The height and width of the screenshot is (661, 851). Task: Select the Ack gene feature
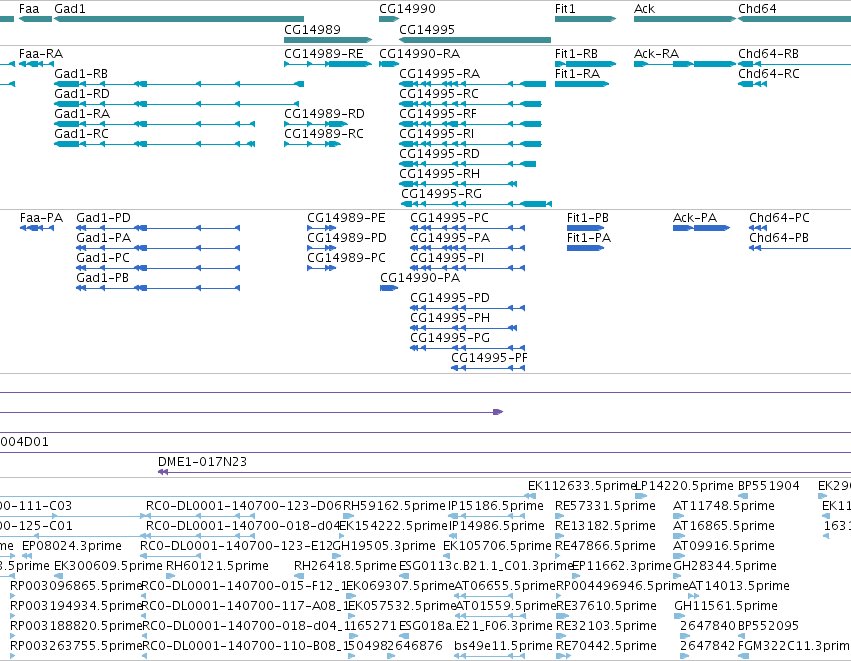685,19
